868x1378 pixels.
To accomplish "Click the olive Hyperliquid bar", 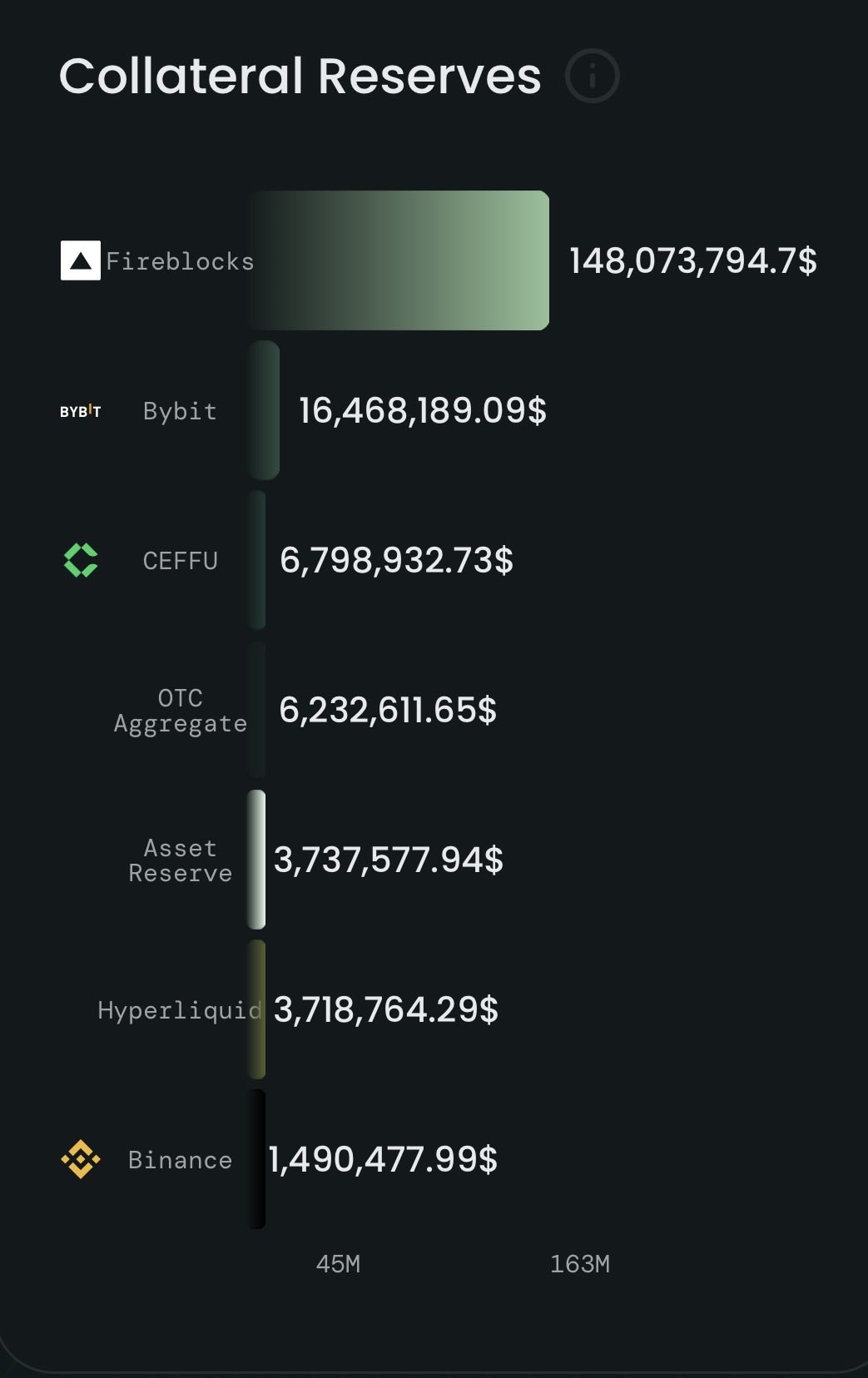I will coord(257,1009).
